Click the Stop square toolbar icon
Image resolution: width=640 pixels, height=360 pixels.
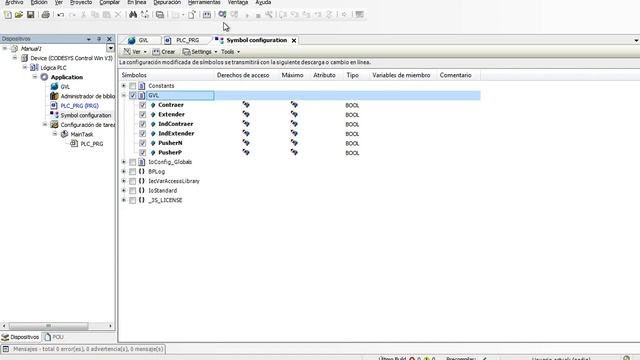click(x=258, y=16)
